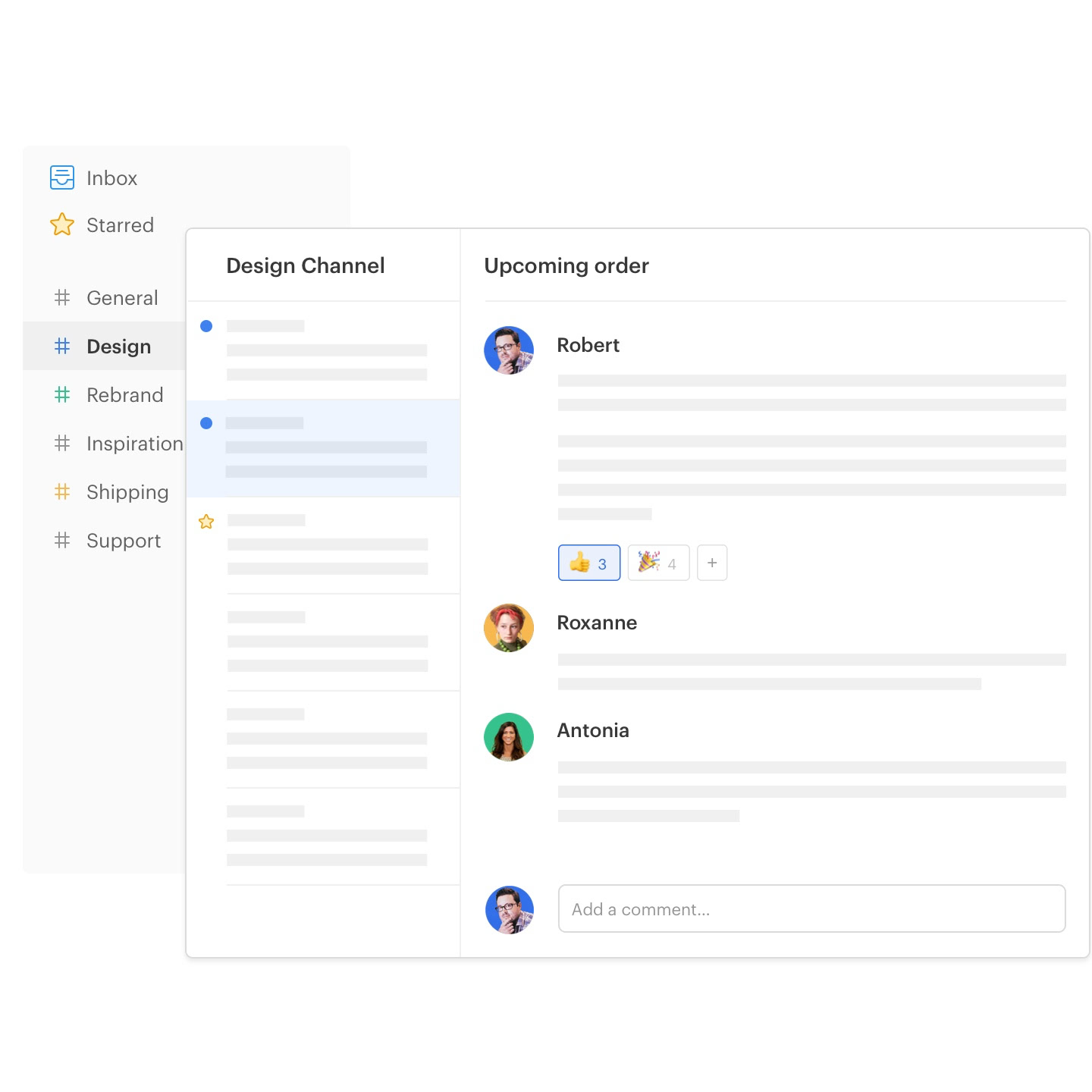Click the Robert author name
This screenshot has height=1092, width=1092.
(x=588, y=345)
